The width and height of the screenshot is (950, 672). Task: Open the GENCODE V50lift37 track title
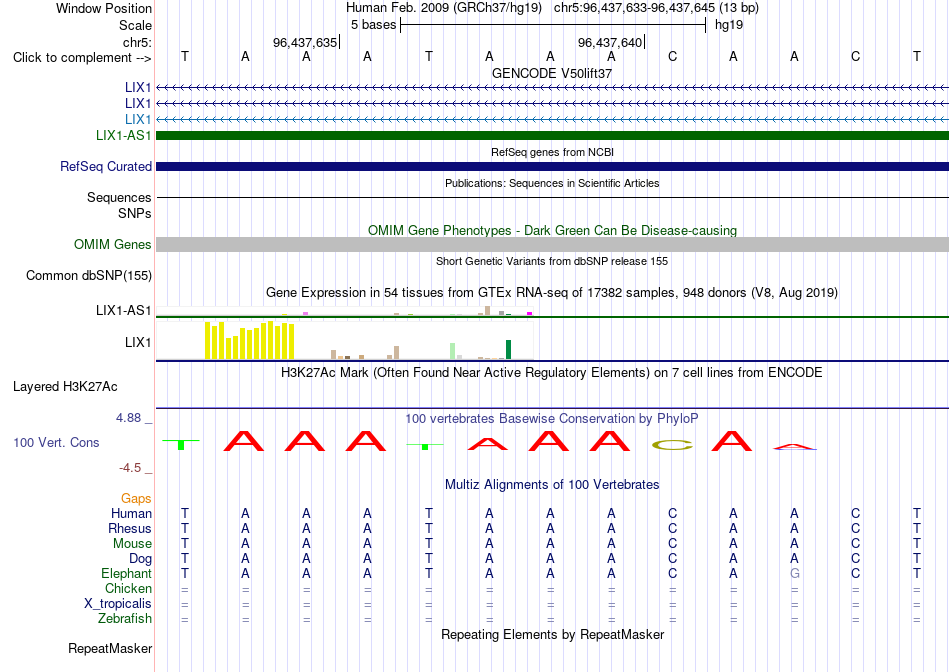552,73
